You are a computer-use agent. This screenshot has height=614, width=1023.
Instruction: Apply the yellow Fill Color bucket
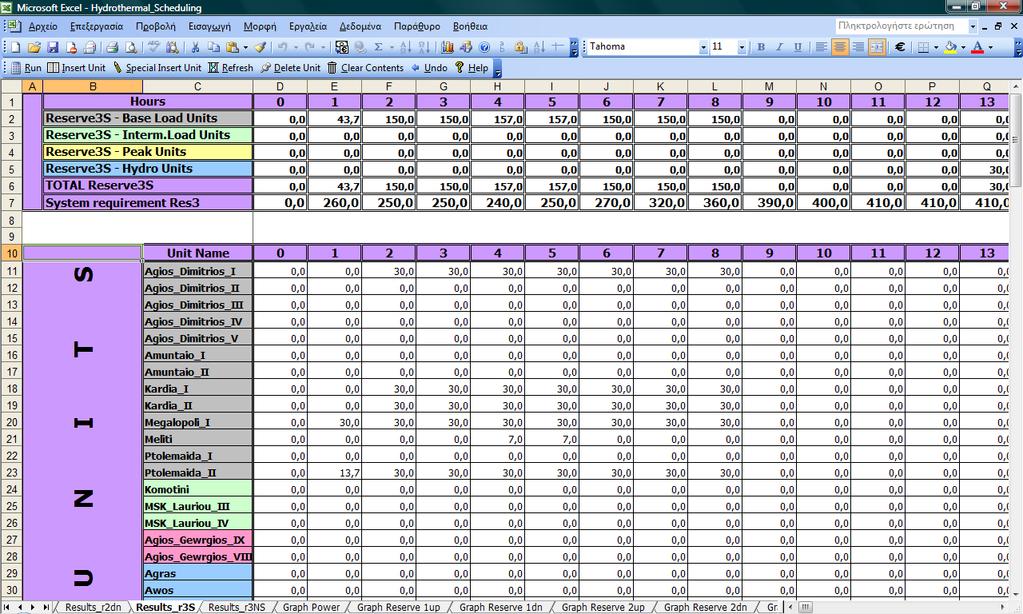point(951,47)
